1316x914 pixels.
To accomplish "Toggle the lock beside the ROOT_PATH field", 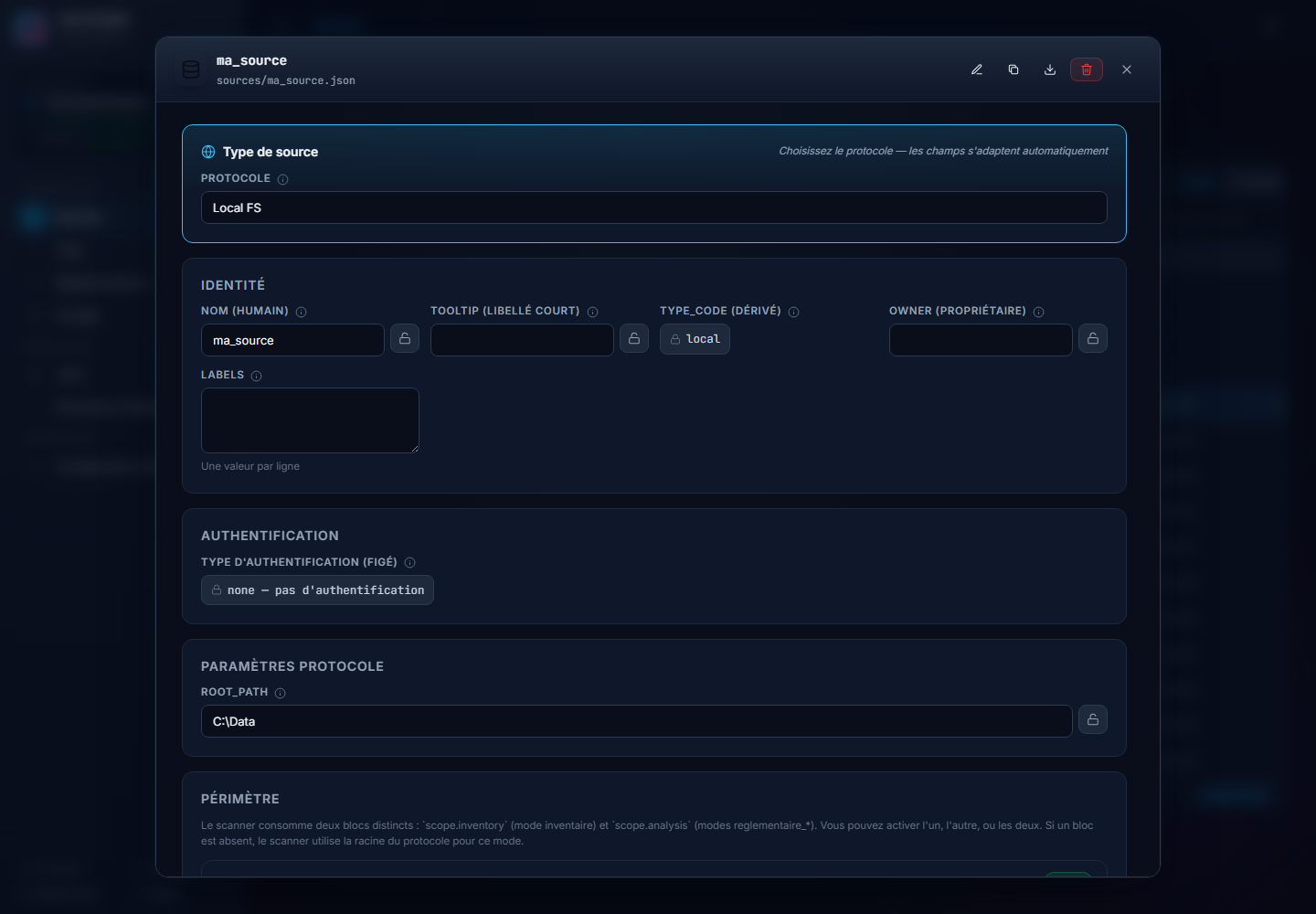I will 1093,719.
